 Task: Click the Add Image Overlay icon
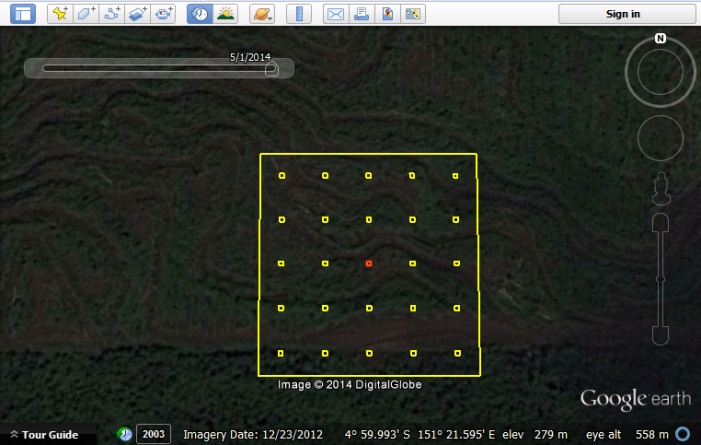(x=137, y=14)
